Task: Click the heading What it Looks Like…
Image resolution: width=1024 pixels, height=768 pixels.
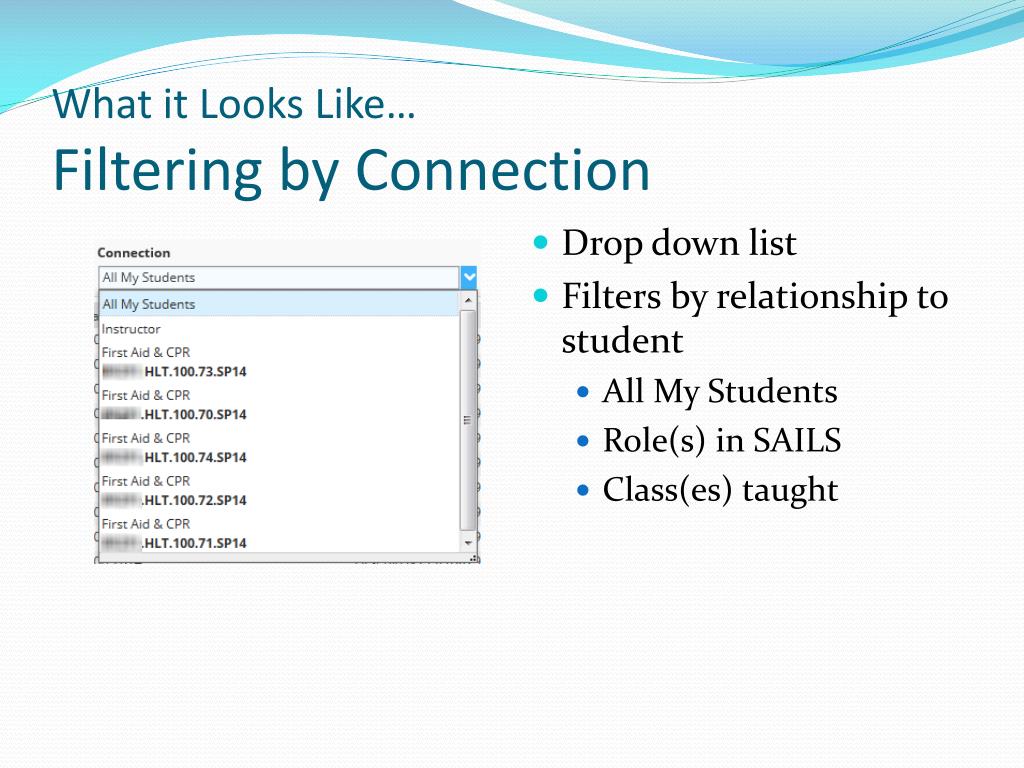Action: (x=234, y=104)
